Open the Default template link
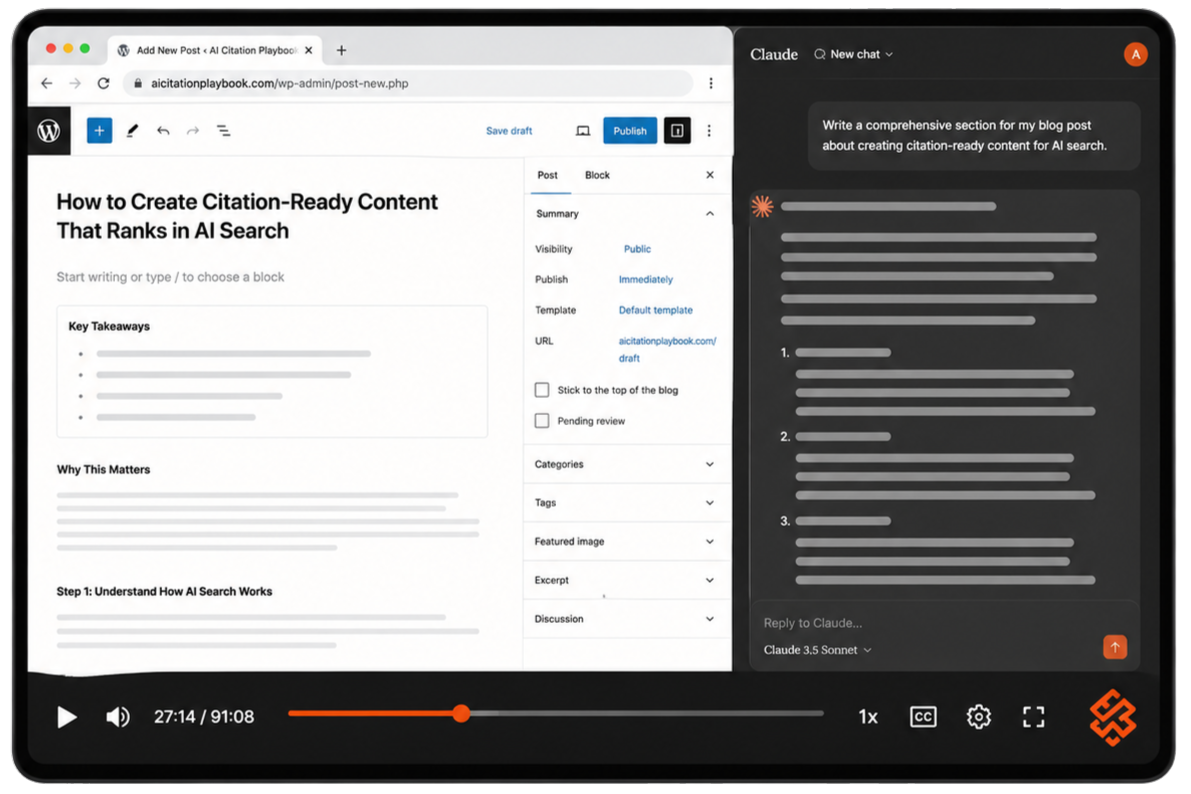The image size is (1191, 794). point(656,310)
